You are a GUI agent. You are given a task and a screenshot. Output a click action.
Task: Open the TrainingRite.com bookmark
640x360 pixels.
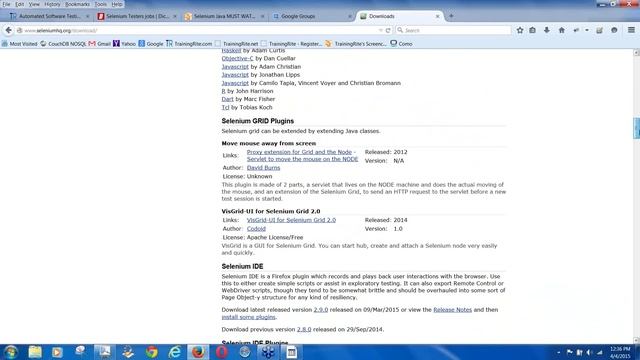click(189, 44)
